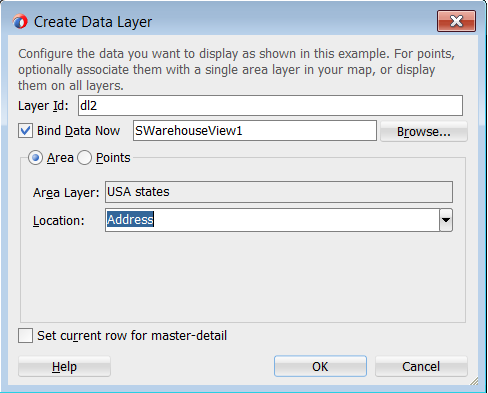Close the Create Data Layer dialog
Image resolution: width=488 pixels, height=393 pixels.
tap(456, 21)
